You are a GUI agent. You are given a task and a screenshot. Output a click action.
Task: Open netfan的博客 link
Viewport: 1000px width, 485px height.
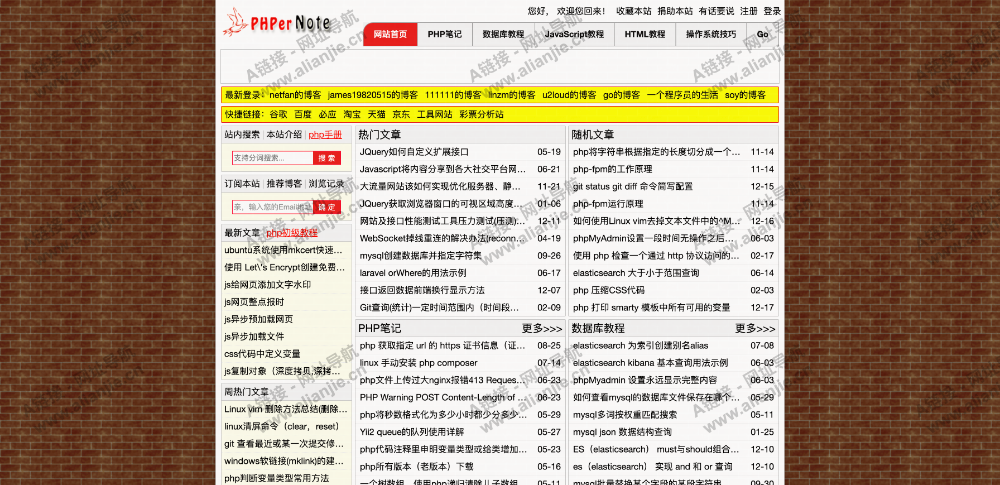[295, 95]
